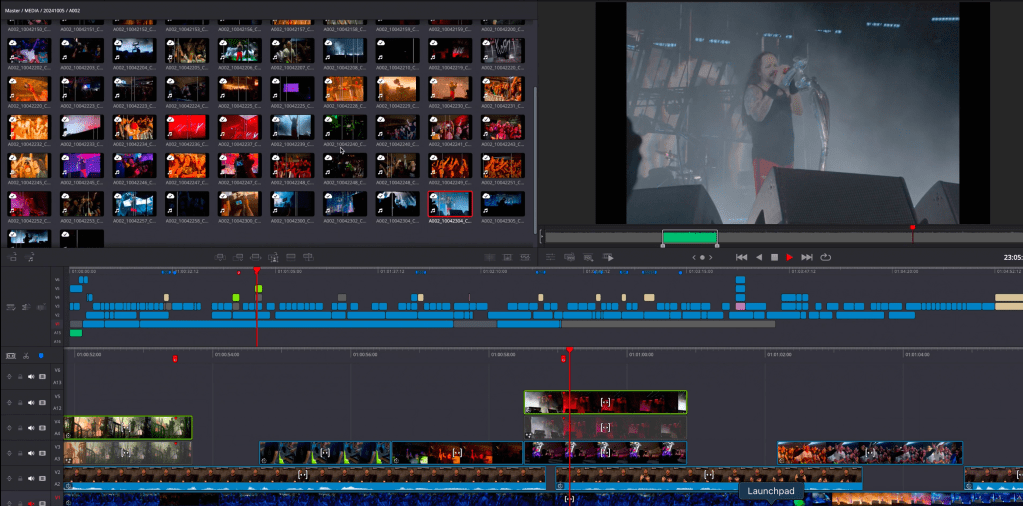1023x506 pixels.
Task: Toggle loop playback icon
Action: coord(826,257)
